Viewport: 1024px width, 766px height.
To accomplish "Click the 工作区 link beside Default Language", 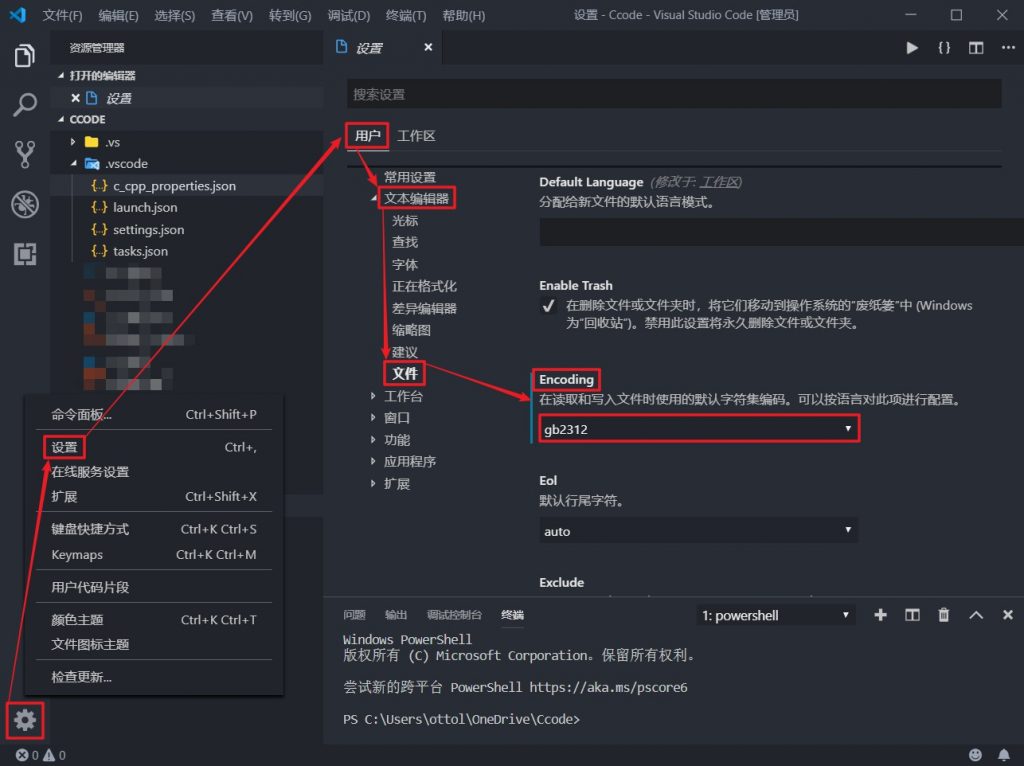I will click(x=721, y=182).
